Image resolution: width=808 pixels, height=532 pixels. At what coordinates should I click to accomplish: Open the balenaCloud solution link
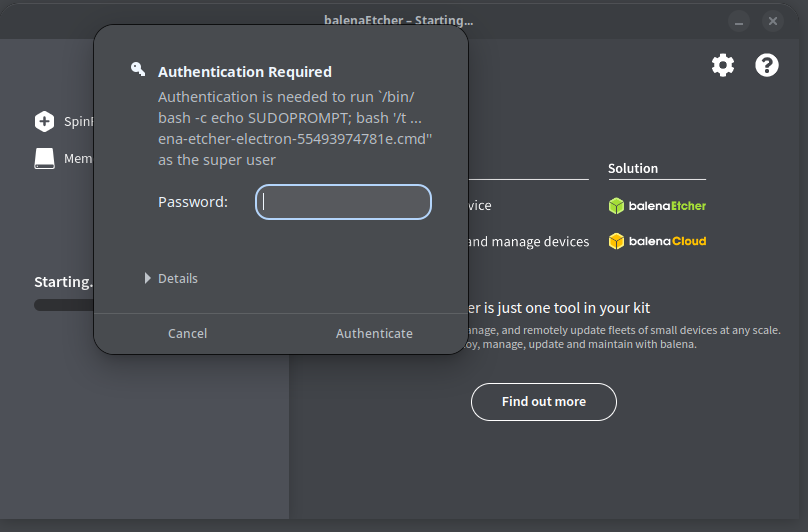(658, 241)
